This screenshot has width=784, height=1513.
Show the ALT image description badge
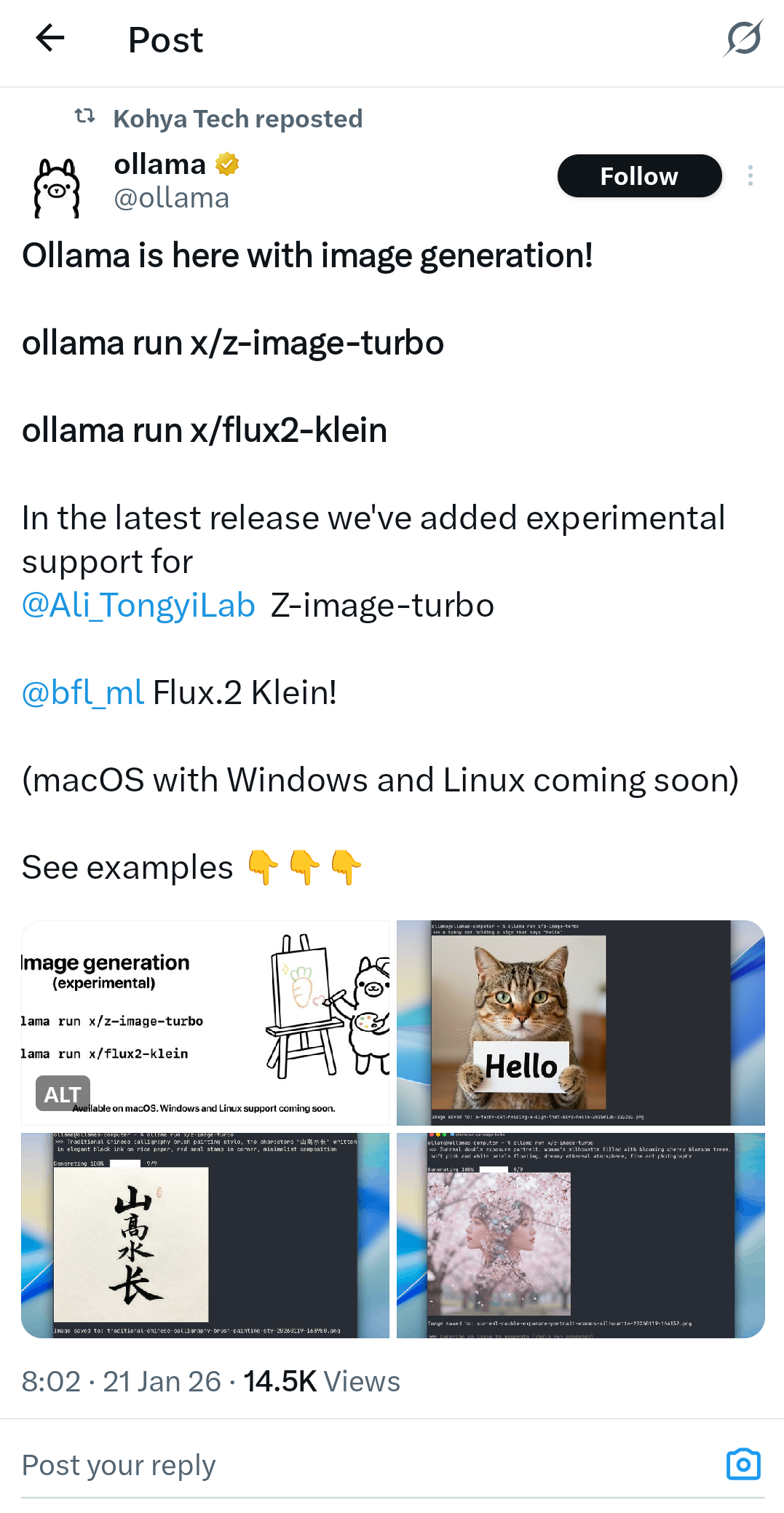click(63, 1094)
